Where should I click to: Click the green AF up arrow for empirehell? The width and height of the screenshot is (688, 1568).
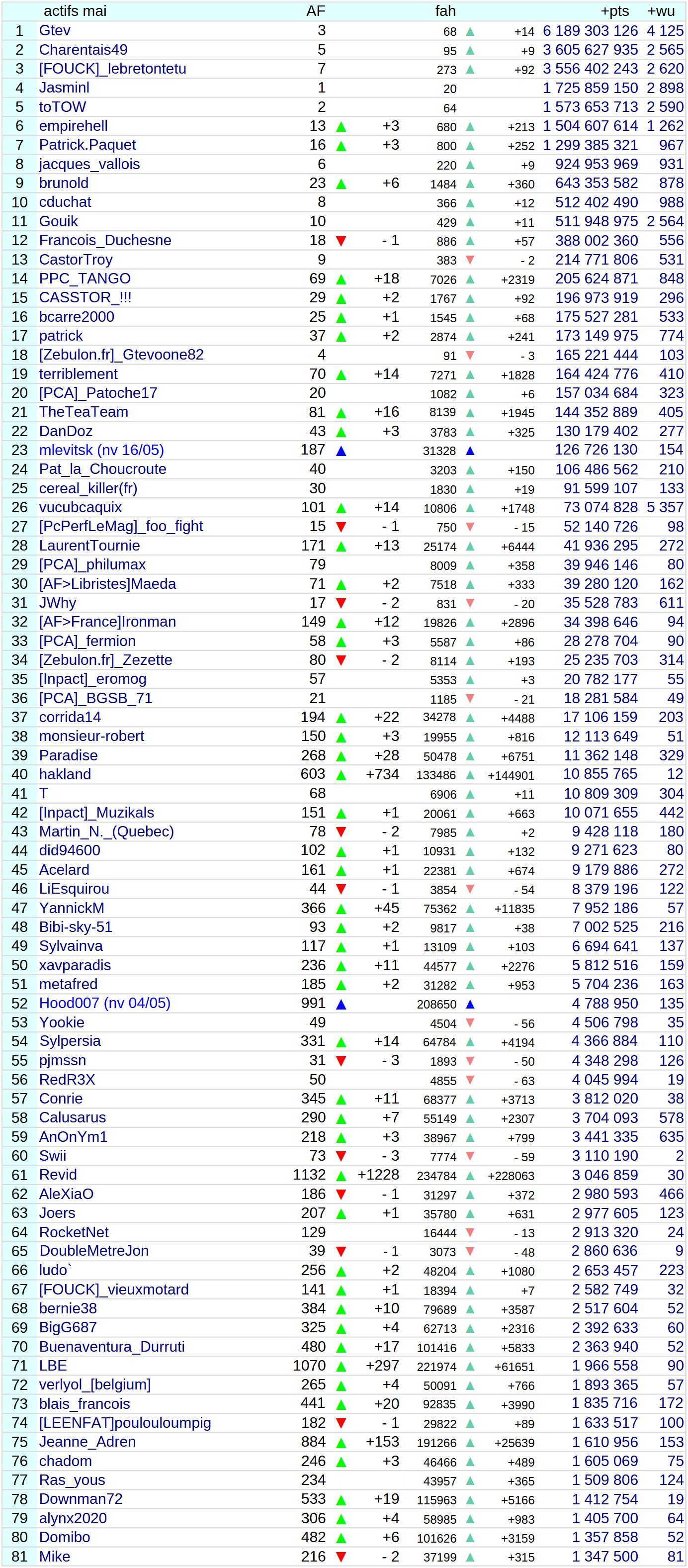pyautogui.click(x=341, y=127)
